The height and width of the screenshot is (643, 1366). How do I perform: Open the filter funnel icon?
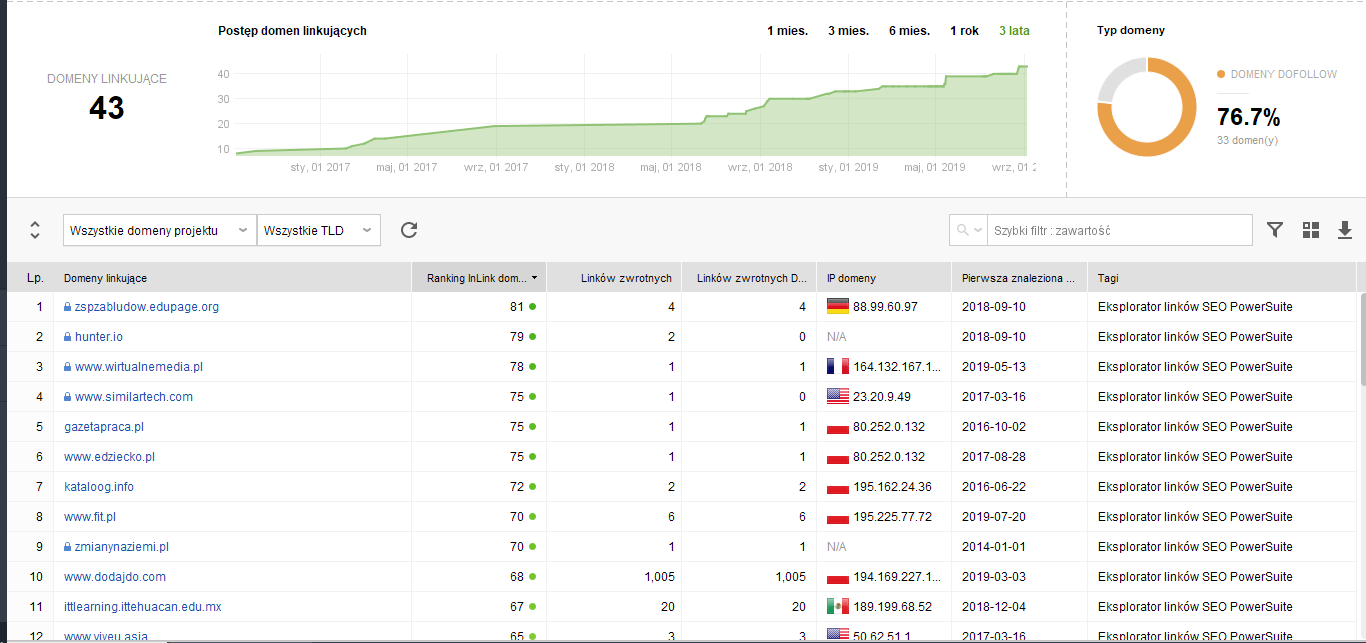(x=1275, y=230)
